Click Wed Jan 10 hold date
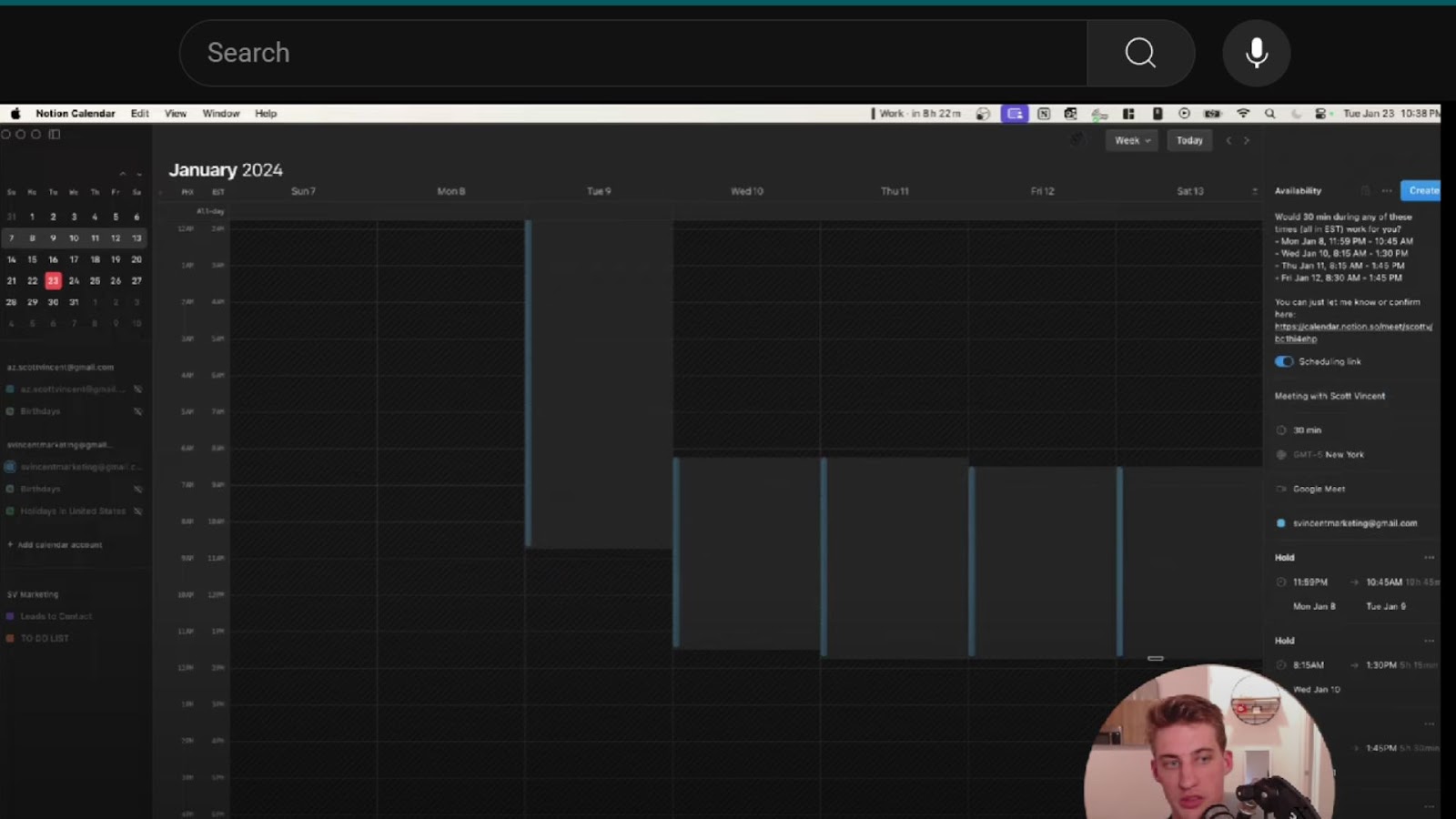1456x819 pixels. pos(1317,690)
